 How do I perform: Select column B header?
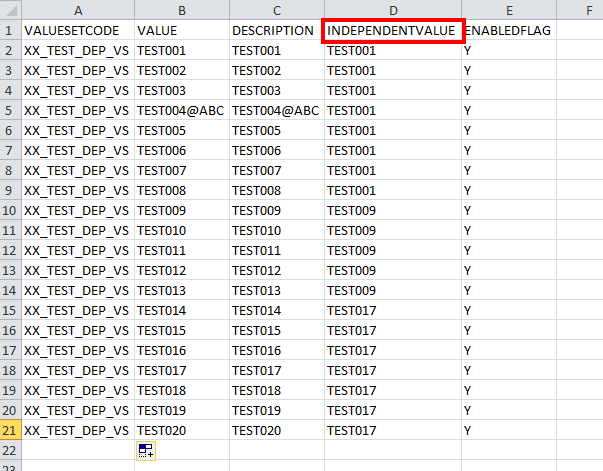click(x=182, y=10)
